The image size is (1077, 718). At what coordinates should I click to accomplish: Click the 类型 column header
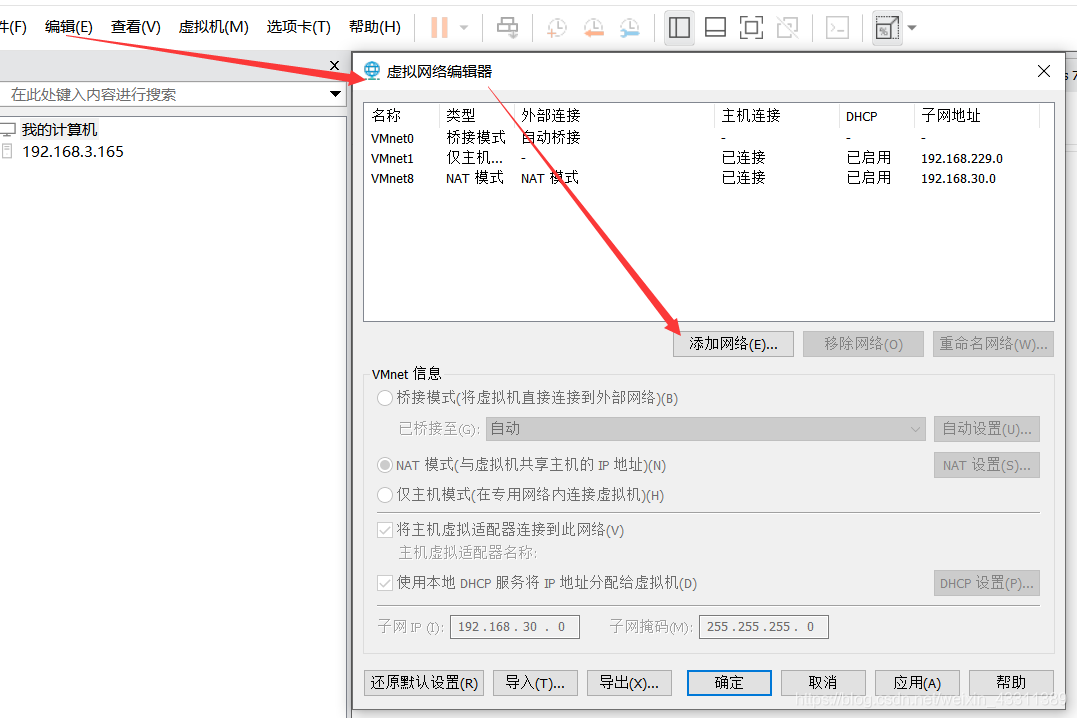pyautogui.click(x=477, y=115)
